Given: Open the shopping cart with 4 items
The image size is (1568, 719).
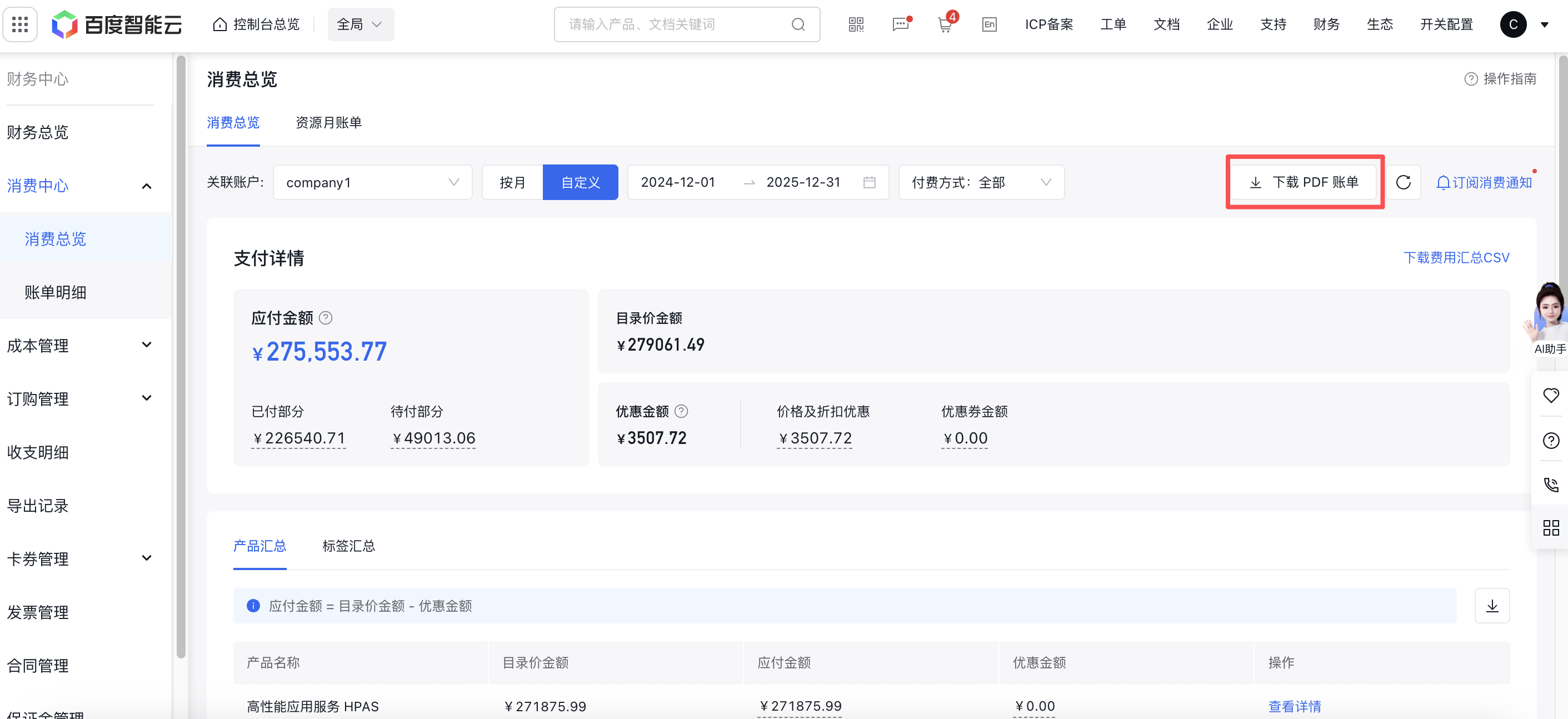Looking at the screenshot, I should pos(945,24).
